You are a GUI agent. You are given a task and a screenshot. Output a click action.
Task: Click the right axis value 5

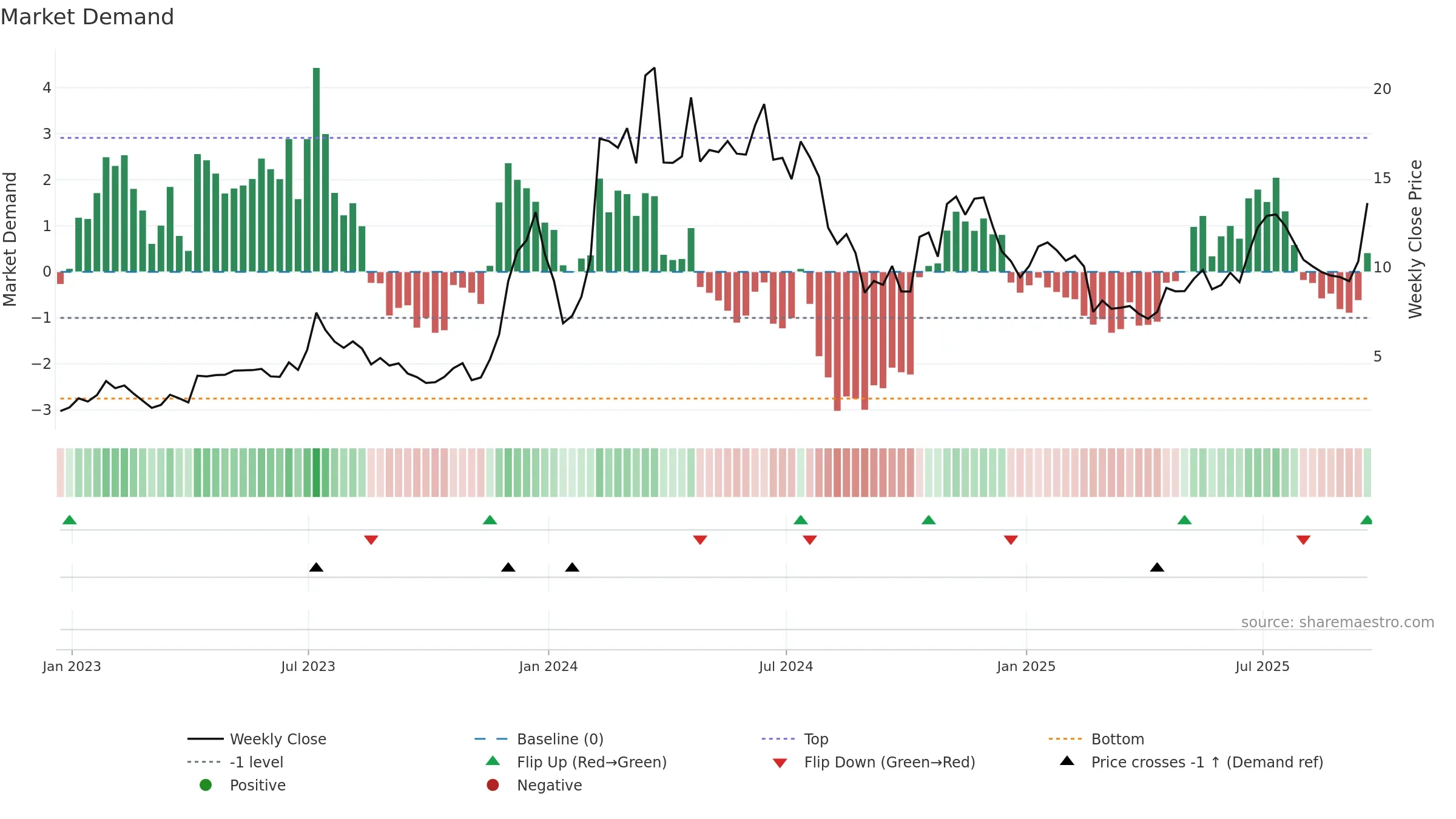coord(1378,357)
